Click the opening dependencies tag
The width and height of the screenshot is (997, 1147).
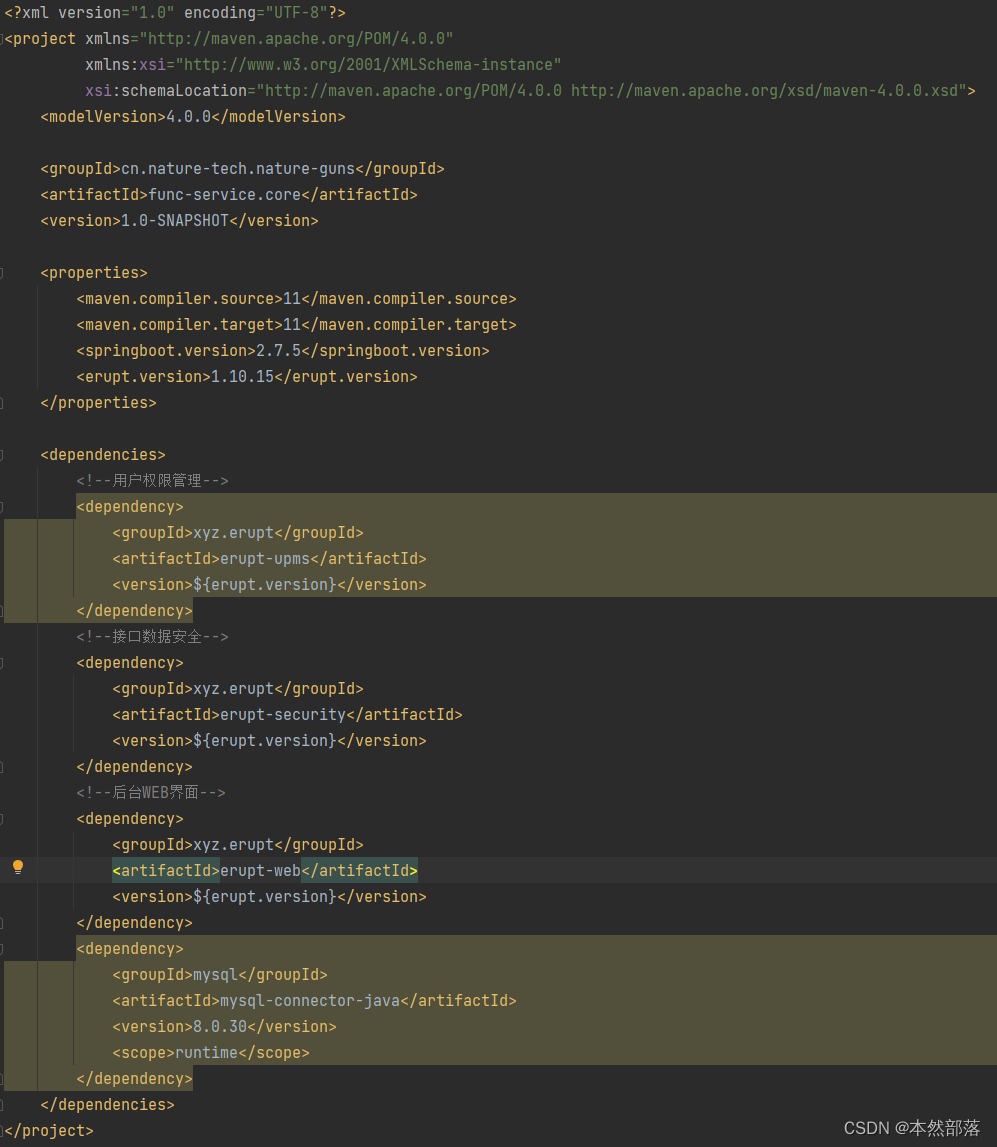pyautogui.click(x=103, y=455)
